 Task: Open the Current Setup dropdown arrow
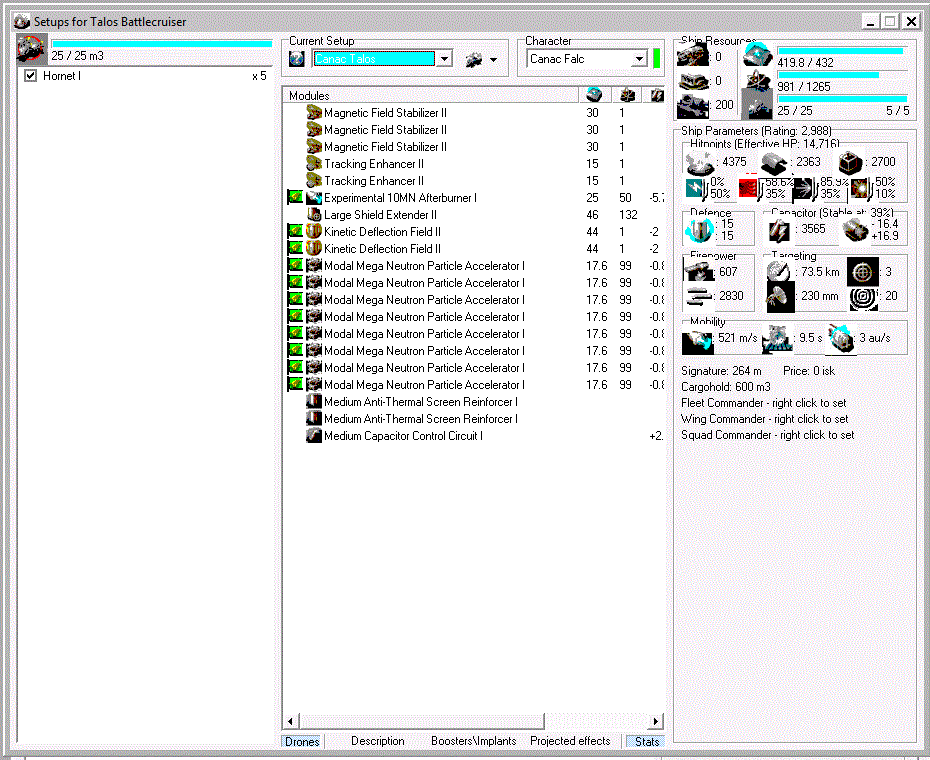click(x=445, y=59)
